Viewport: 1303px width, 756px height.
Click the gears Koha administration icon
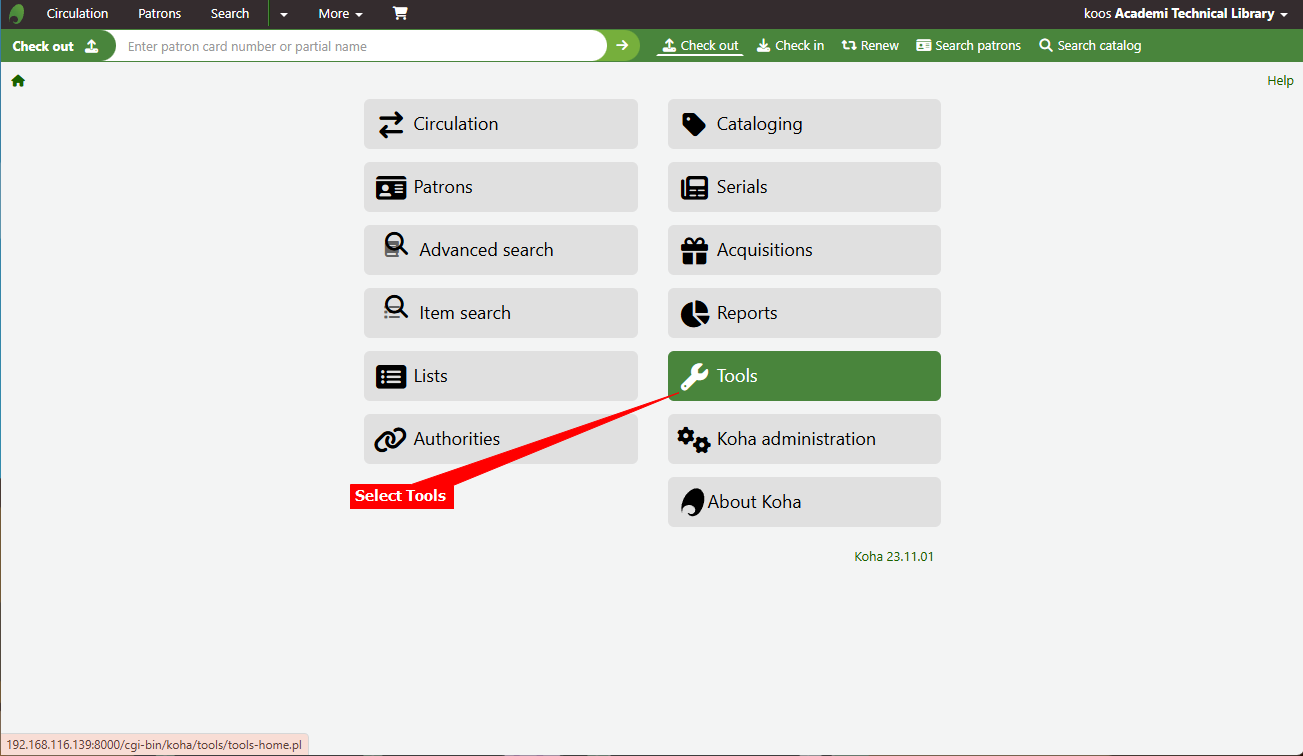point(693,439)
